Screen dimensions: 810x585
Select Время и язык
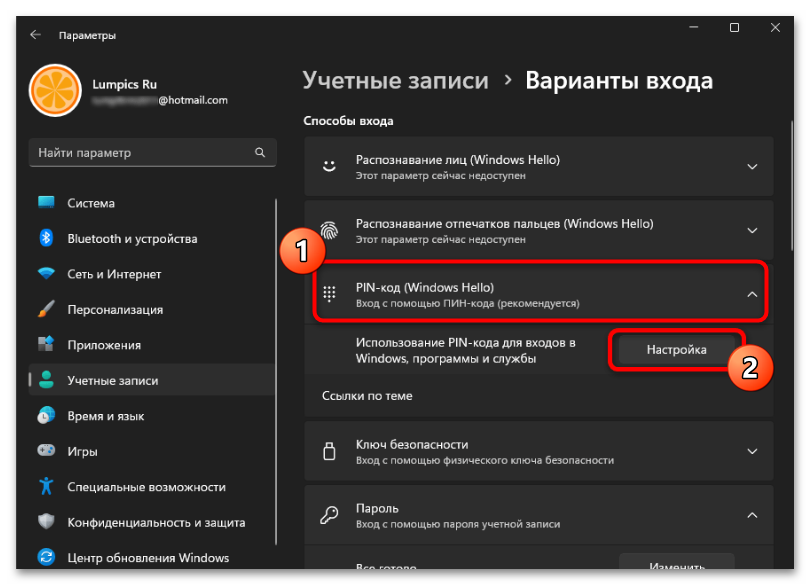[x=106, y=416]
